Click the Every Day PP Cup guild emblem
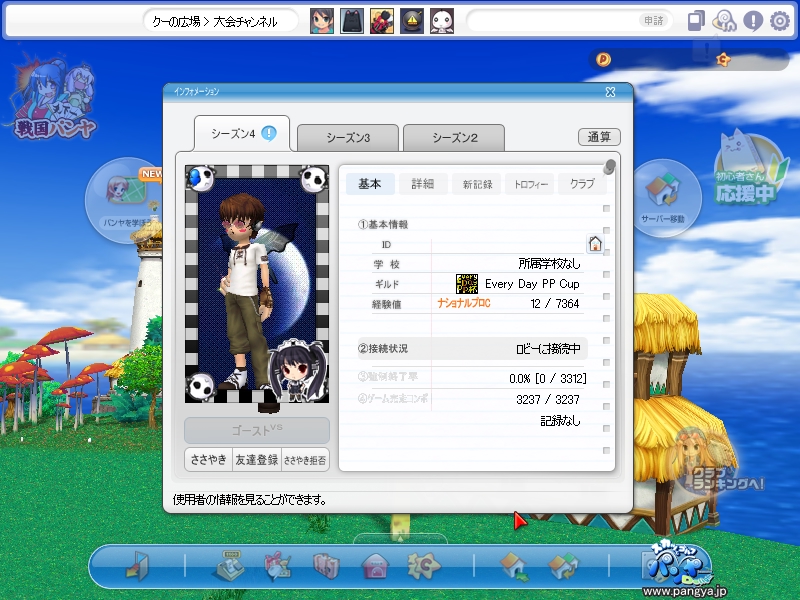 pos(467,284)
